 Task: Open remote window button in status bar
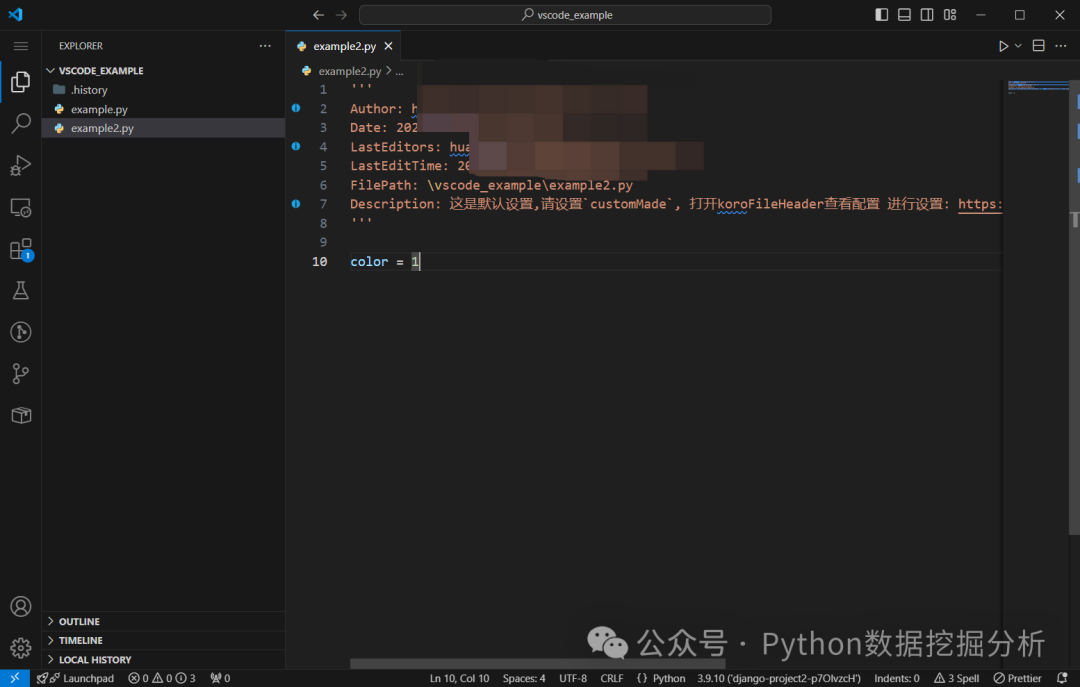(14, 678)
